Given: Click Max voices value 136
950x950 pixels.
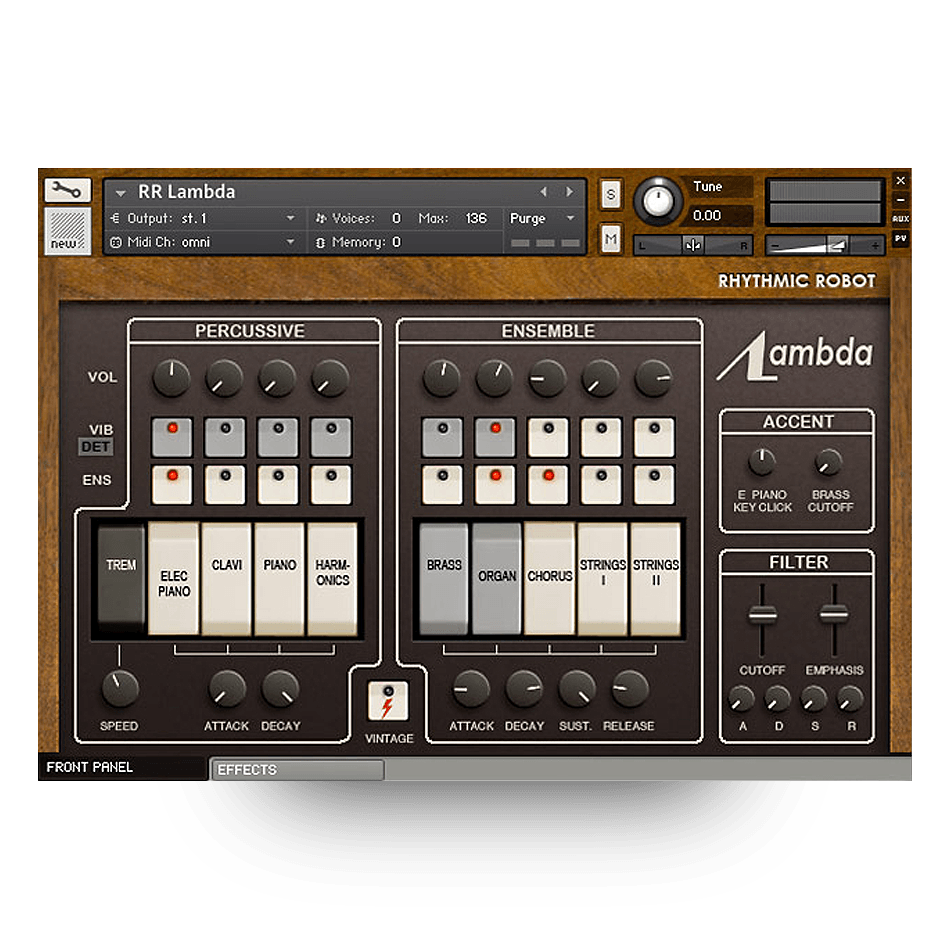Looking at the screenshot, I should click(476, 218).
